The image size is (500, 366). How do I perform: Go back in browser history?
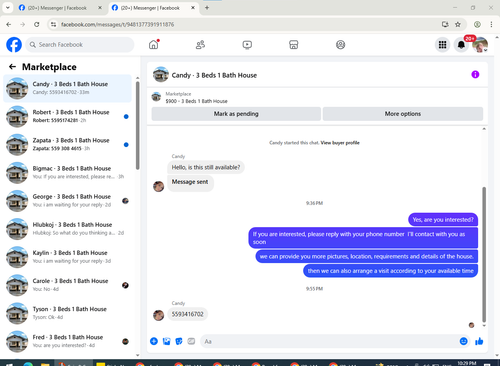pos(9,24)
